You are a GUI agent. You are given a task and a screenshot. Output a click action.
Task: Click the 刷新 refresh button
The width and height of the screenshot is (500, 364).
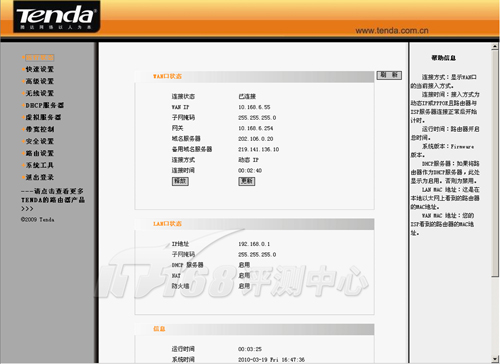click(389, 75)
